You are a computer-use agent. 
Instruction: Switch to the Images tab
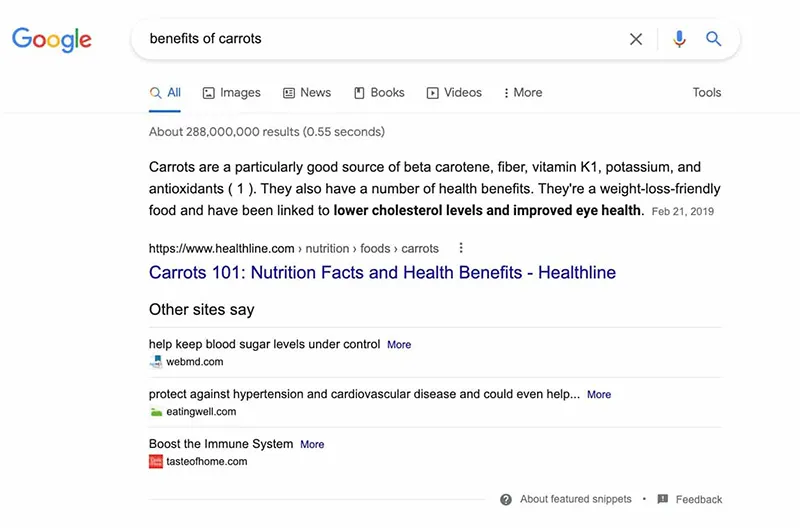[232, 92]
